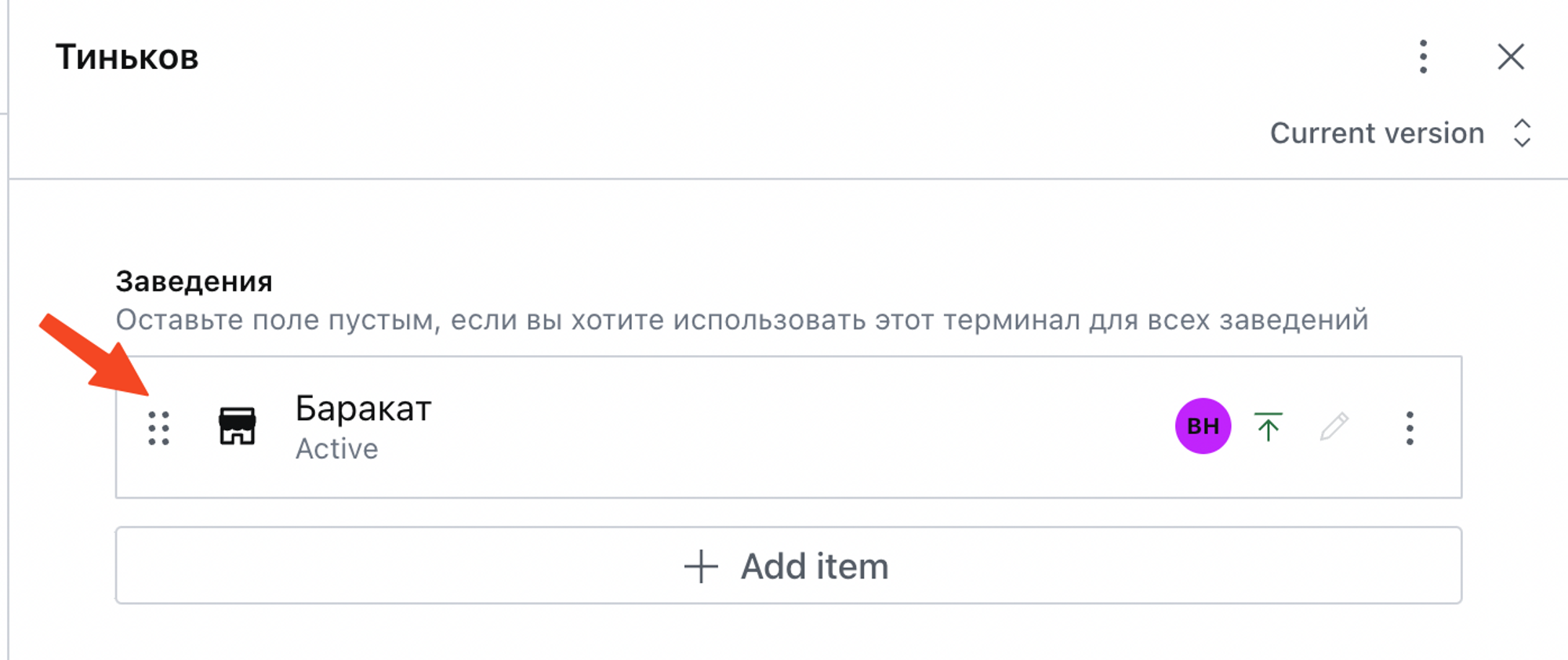Click the green publish arrow icon
This screenshot has height=660, width=1568.
tap(1268, 426)
